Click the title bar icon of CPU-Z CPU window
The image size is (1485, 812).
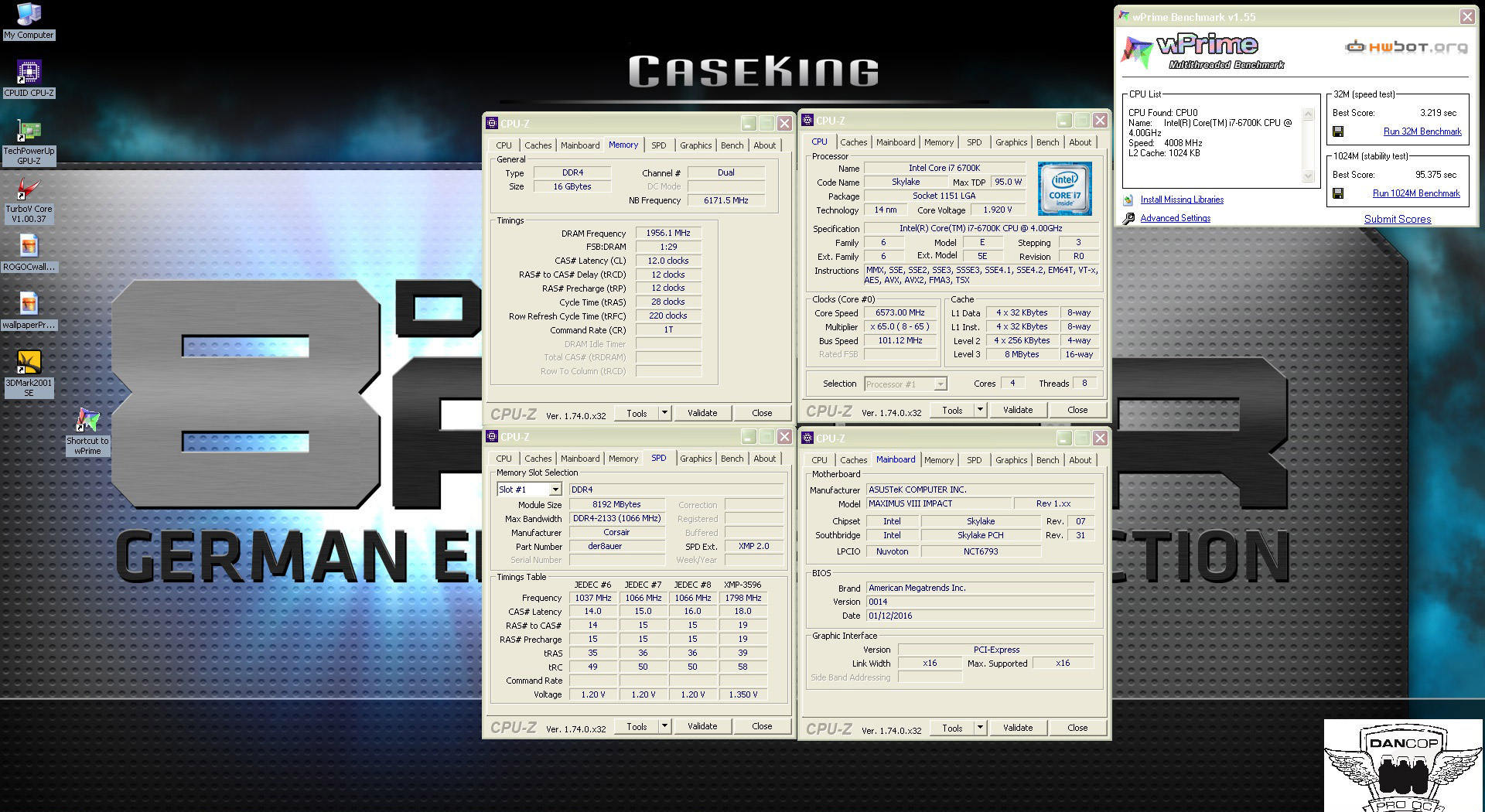(x=807, y=120)
